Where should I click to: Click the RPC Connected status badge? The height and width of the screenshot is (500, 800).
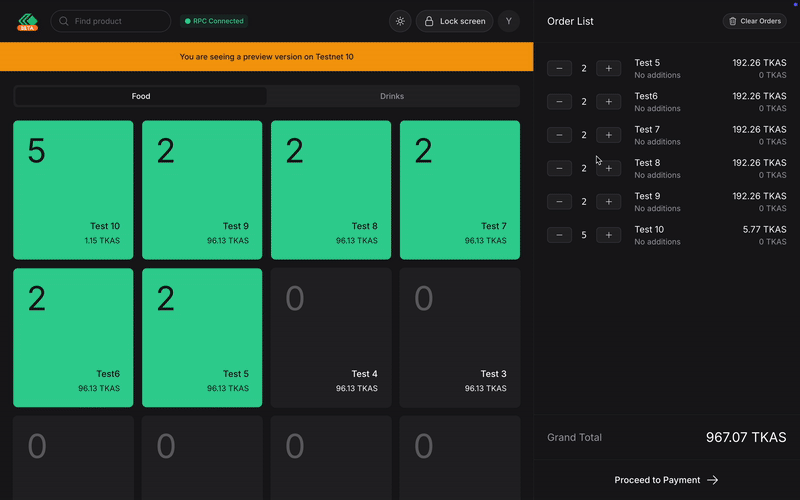pyautogui.click(x=213, y=21)
